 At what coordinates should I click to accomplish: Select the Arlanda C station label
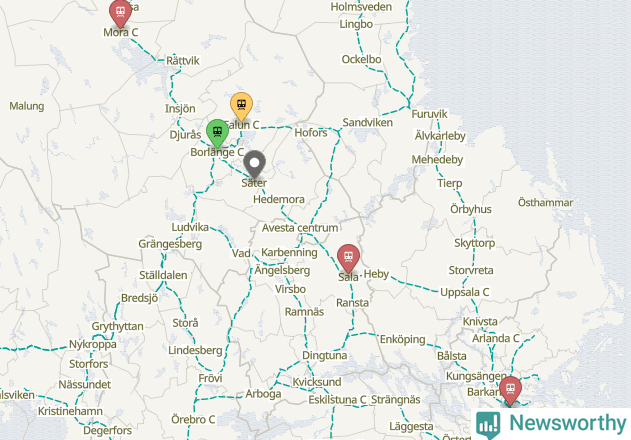[x=496, y=339]
